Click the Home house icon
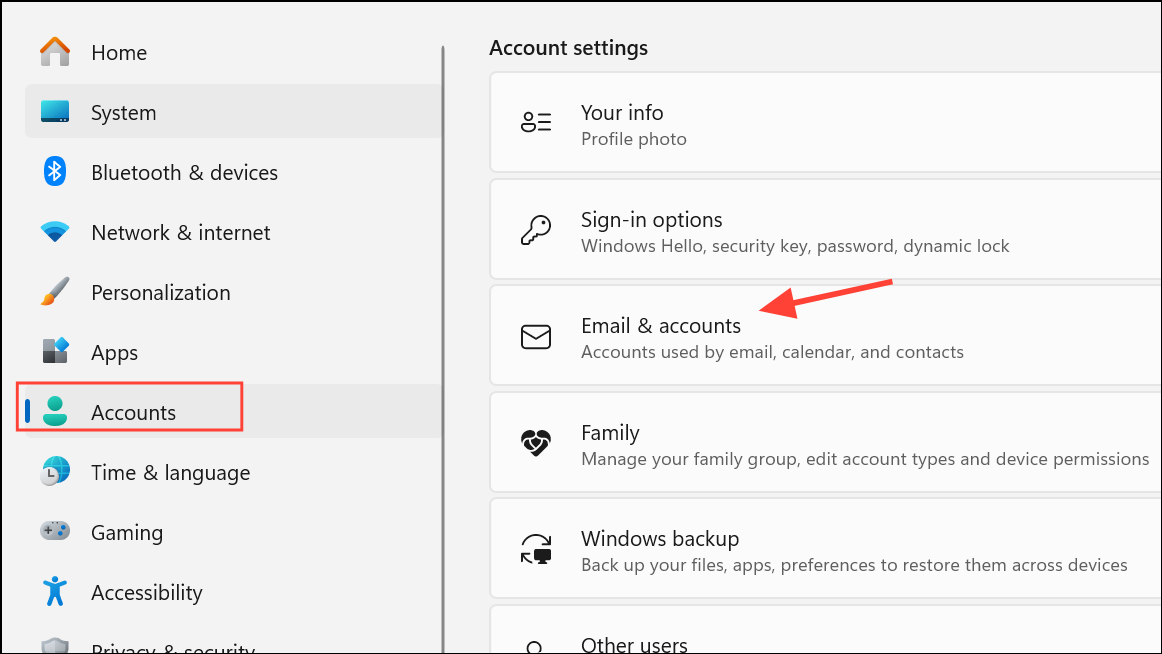The width and height of the screenshot is (1162, 654). [55, 52]
